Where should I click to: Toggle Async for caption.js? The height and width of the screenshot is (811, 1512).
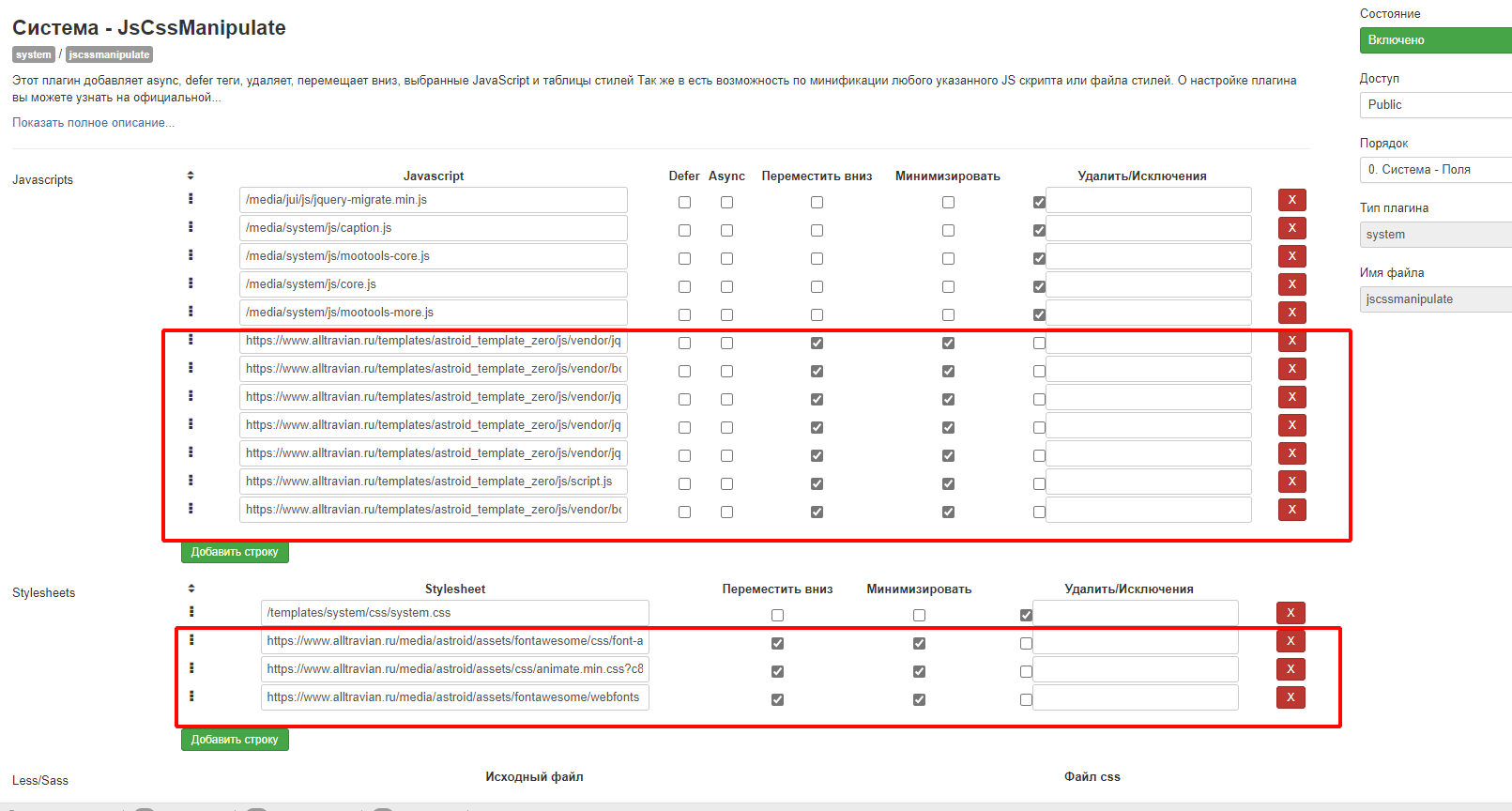[x=726, y=231]
